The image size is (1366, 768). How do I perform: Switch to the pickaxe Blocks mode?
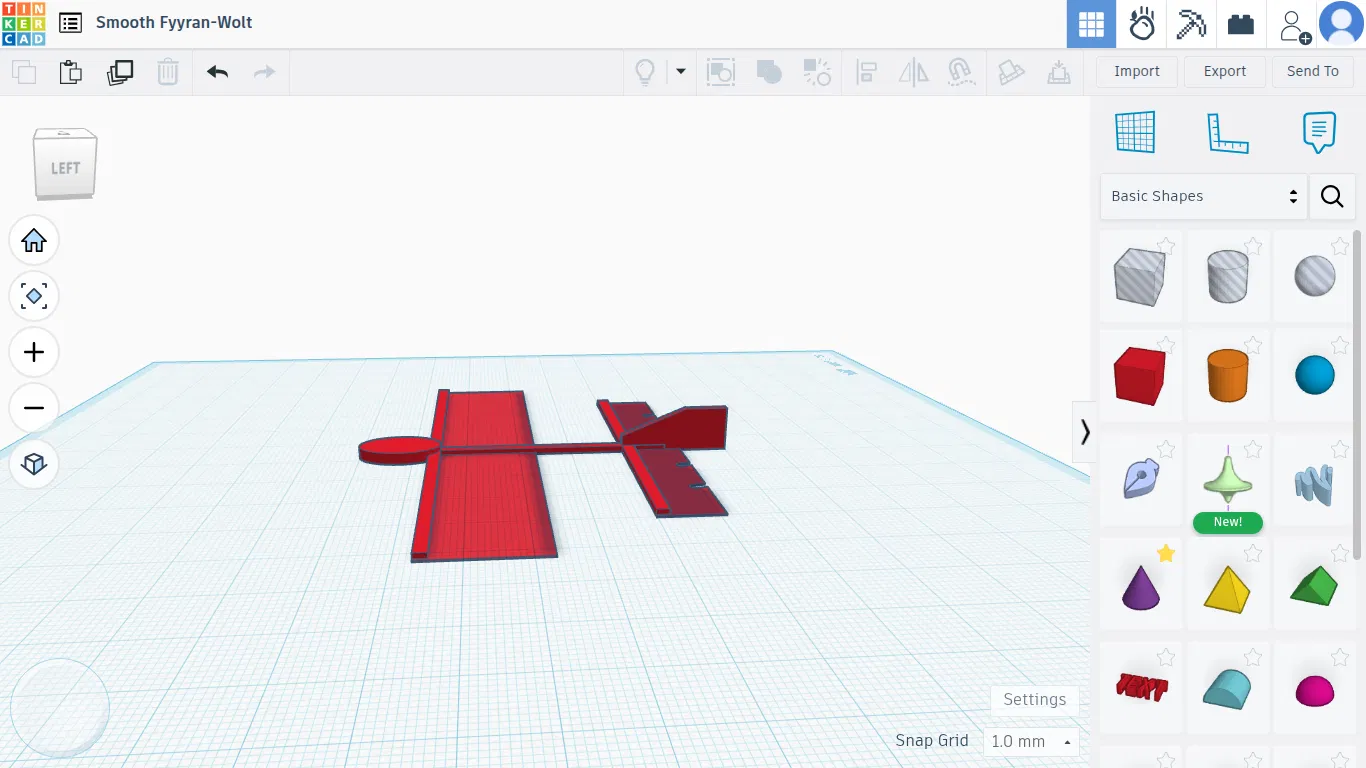pos(1191,24)
